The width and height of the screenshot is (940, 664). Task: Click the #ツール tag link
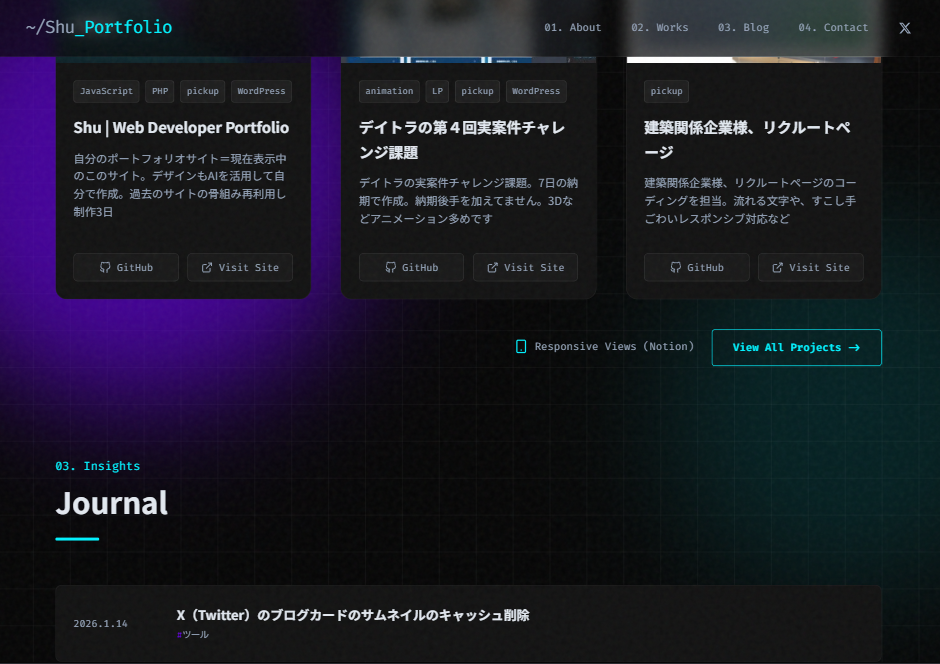pos(193,633)
